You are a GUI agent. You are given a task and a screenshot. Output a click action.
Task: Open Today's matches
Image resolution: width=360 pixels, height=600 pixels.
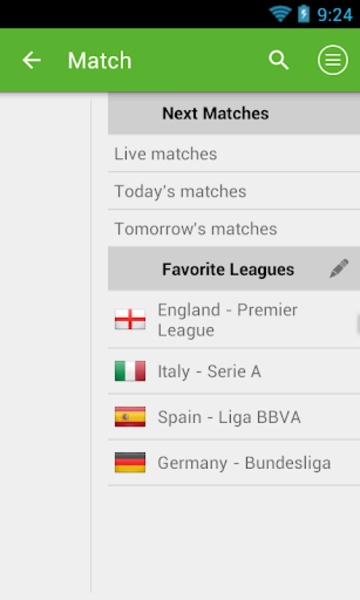234,191
